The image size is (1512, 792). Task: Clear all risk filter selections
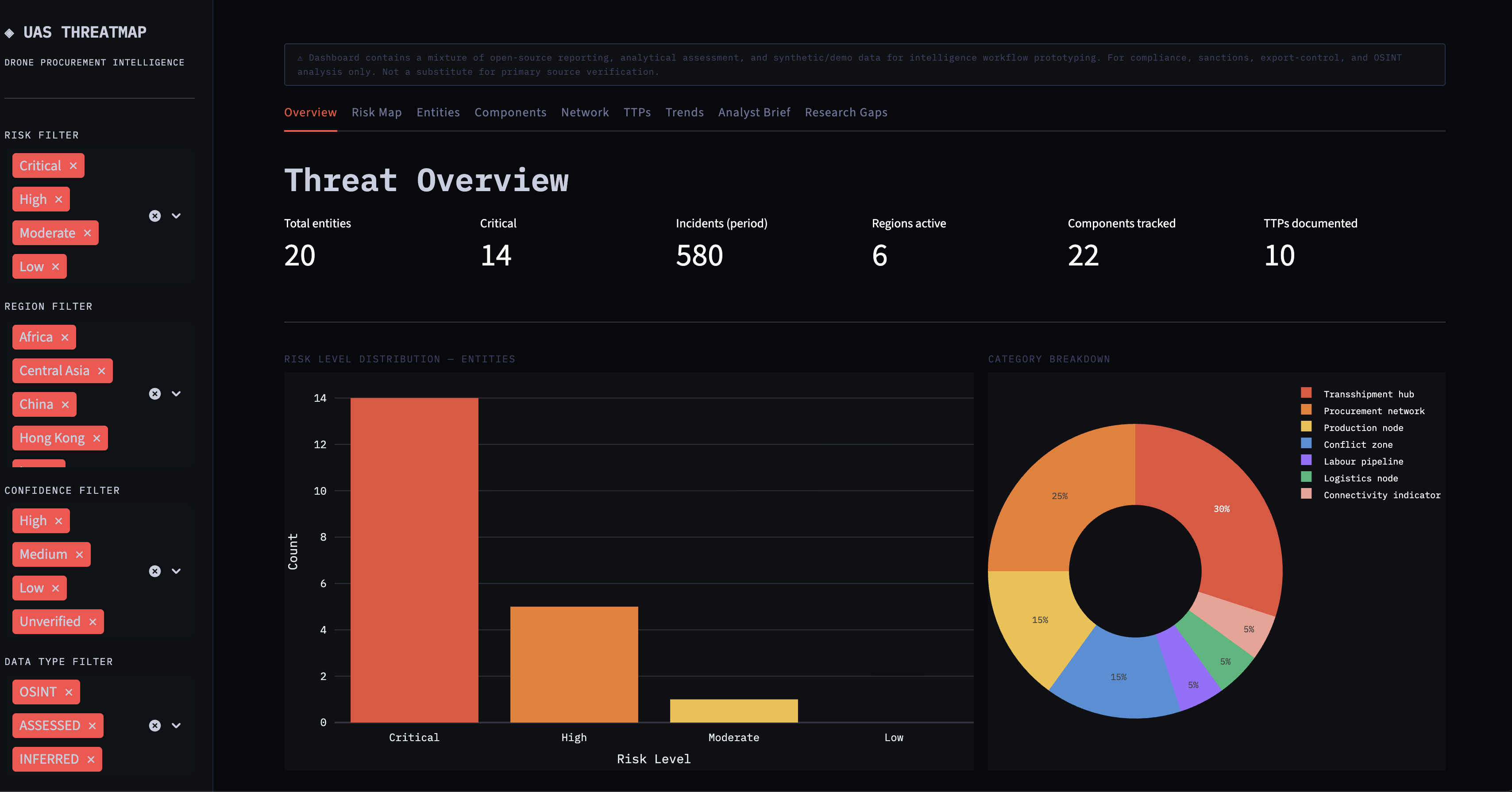click(155, 216)
